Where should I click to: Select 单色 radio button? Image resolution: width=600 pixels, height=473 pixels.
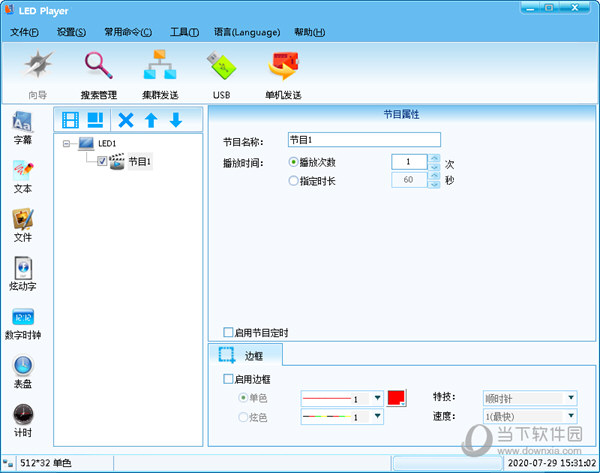pos(243,398)
